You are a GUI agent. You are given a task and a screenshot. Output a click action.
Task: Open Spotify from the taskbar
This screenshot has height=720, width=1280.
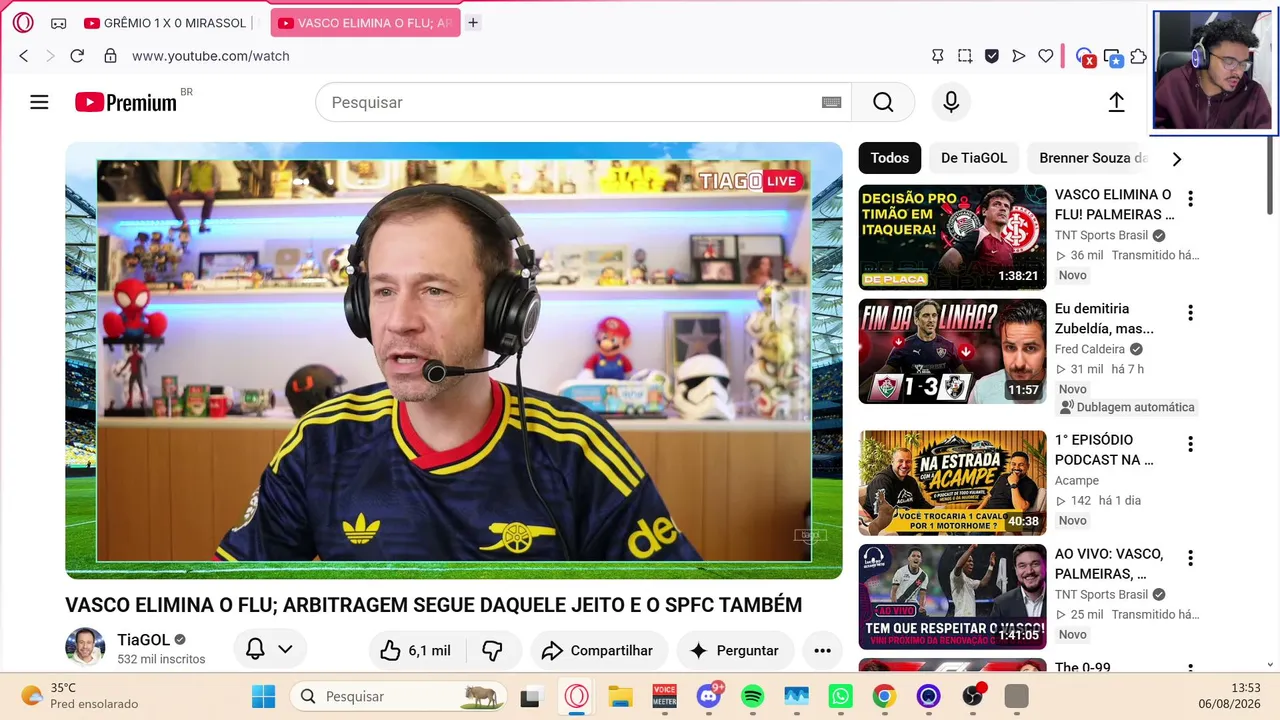point(753,696)
